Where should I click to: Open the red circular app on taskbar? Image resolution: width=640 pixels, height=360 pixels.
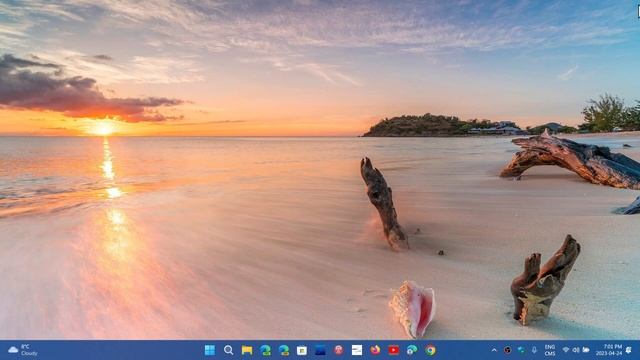point(339,350)
